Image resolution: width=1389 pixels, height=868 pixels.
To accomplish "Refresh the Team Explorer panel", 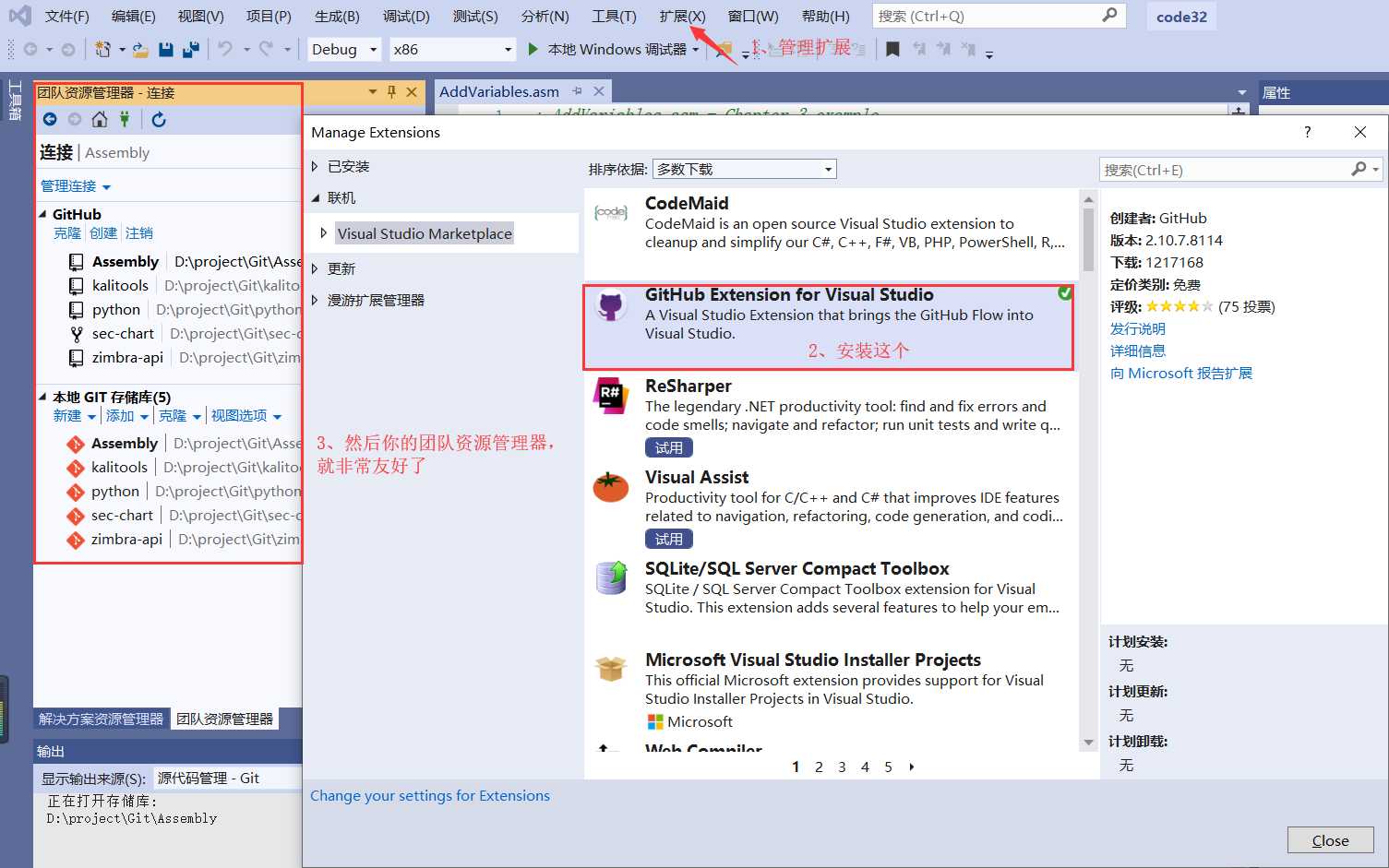I will click(159, 119).
